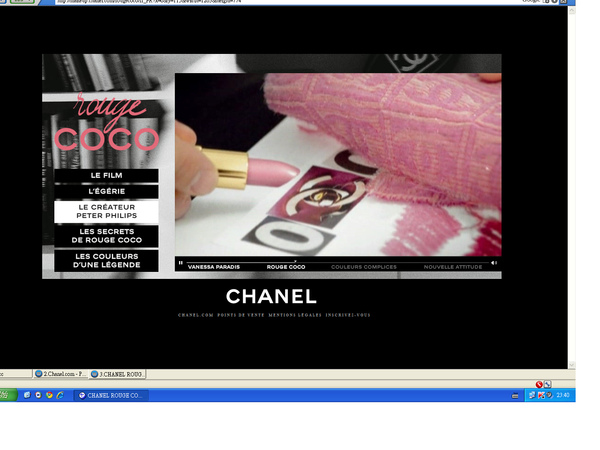The height and width of the screenshot is (450, 600).
Task: Select LES COULEURS D'UNE LÉGENDE
Action: coord(106,261)
